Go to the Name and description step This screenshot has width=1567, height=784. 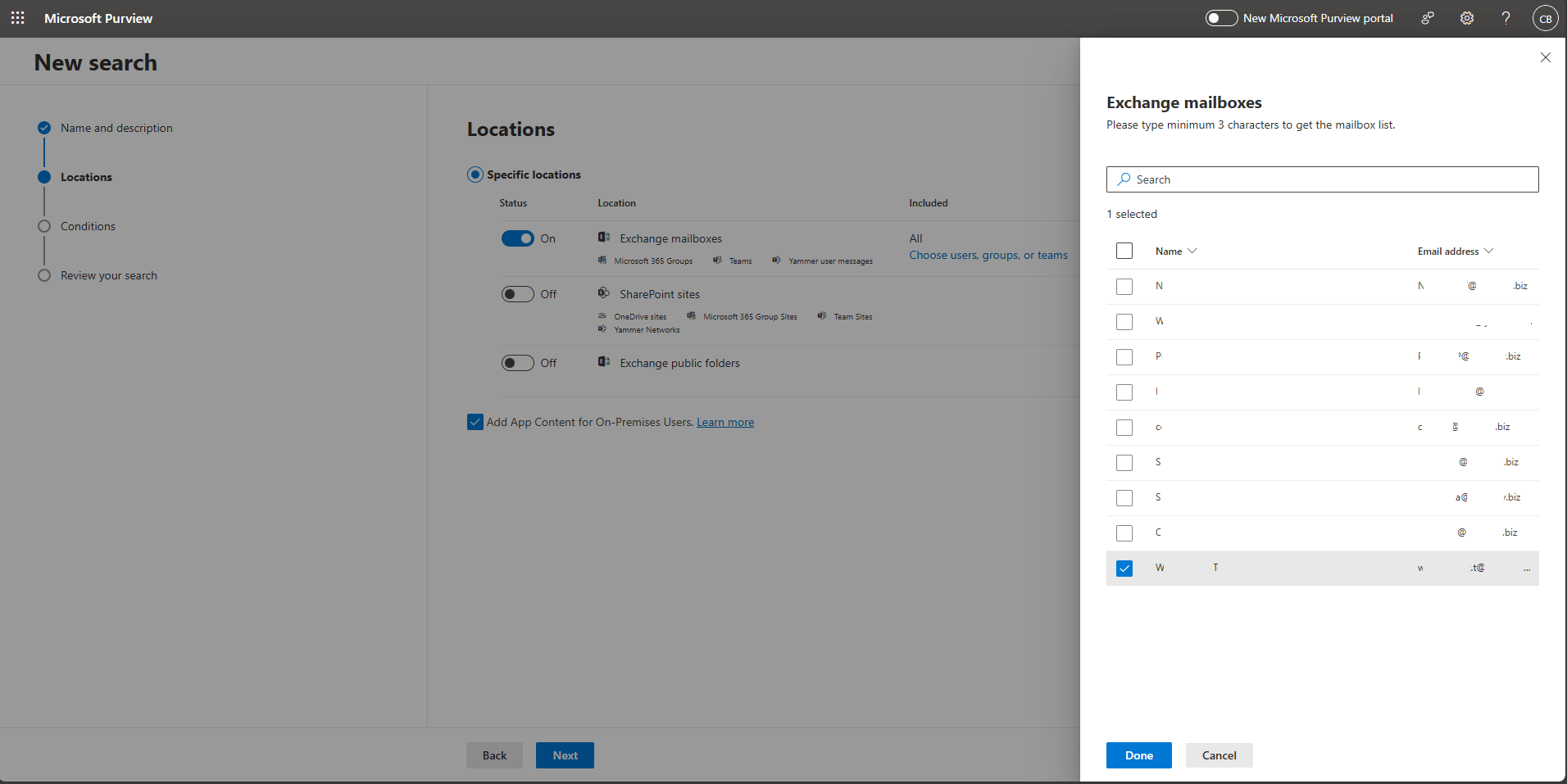point(116,128)
